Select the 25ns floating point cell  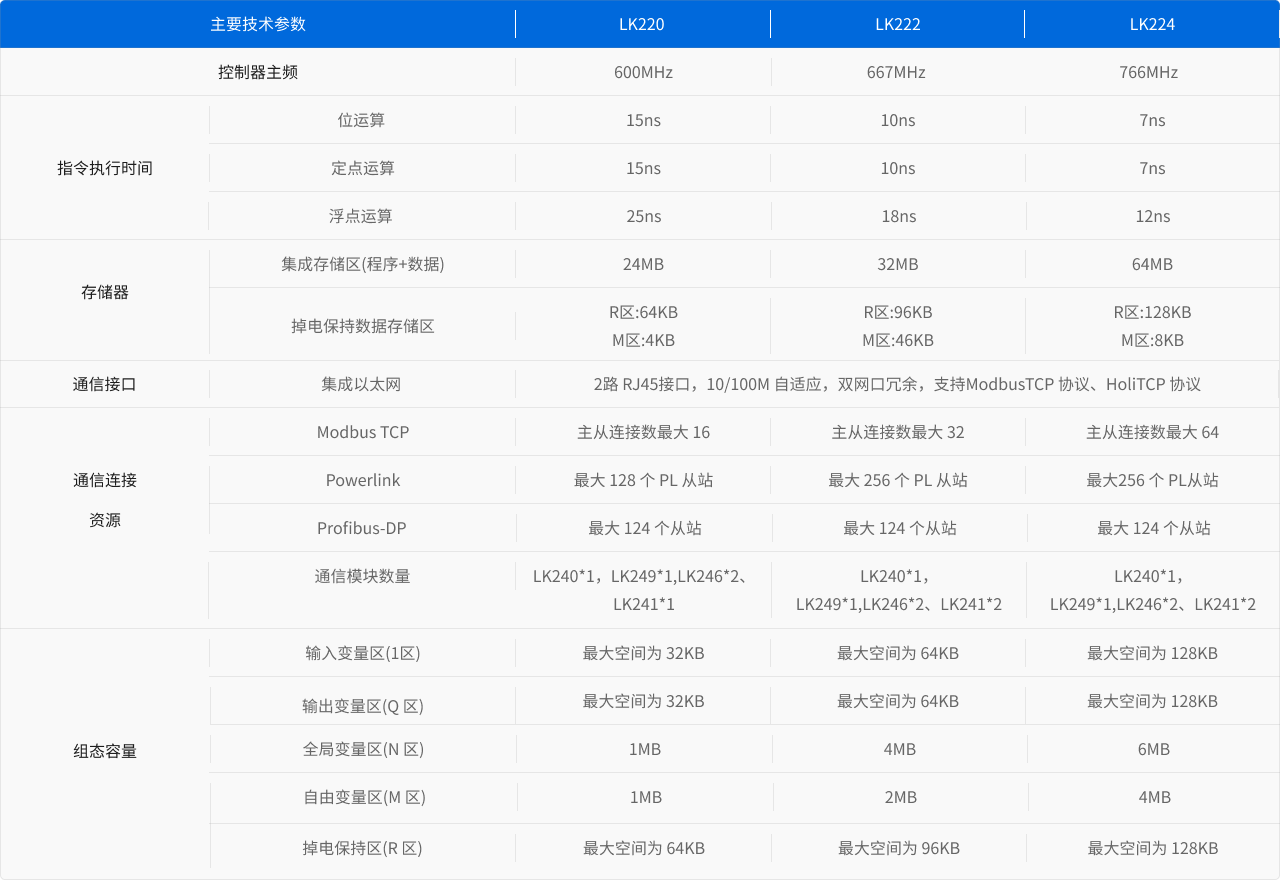pos(643,216)
